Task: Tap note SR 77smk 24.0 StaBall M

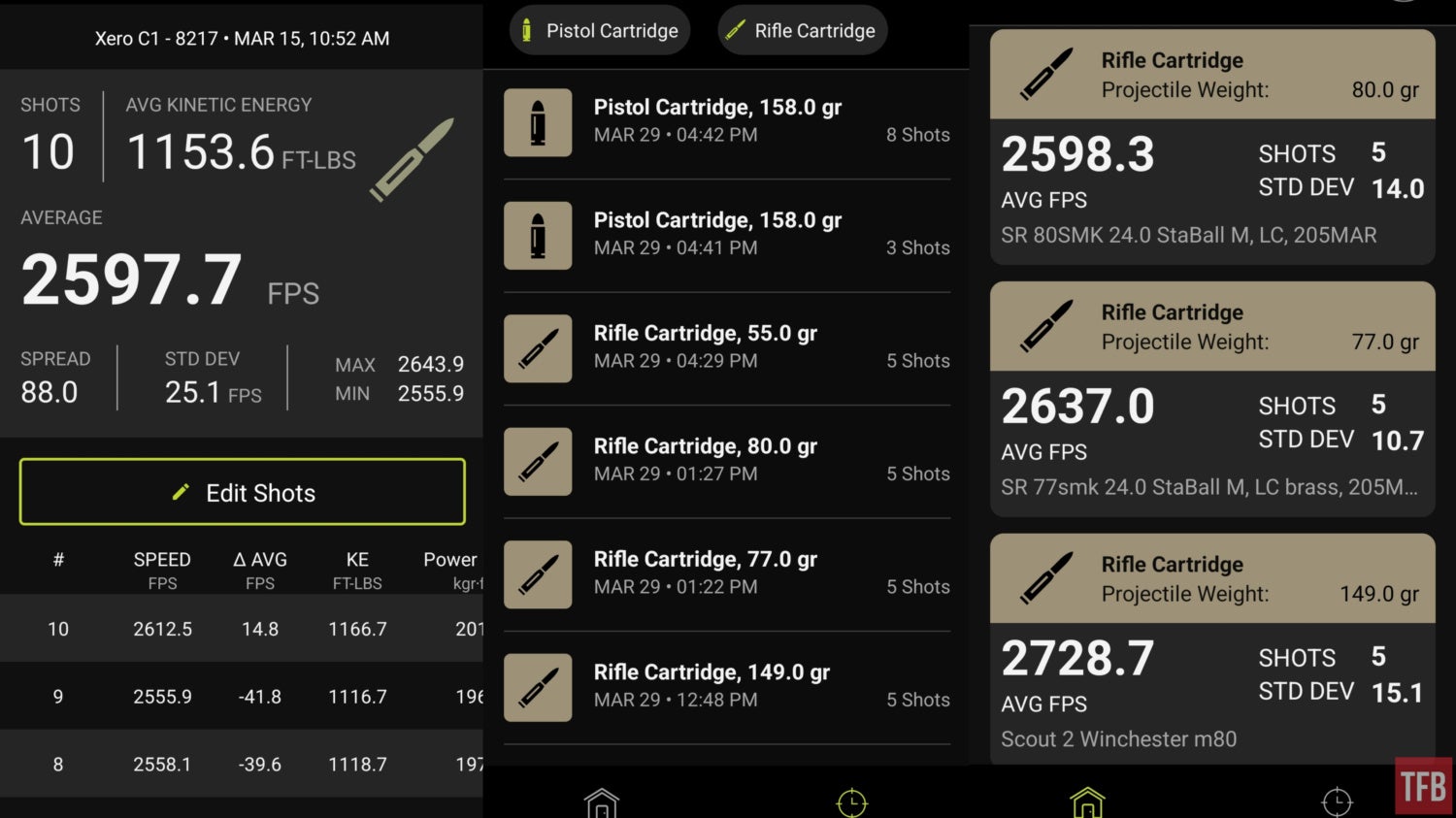Action: coord(1209,487)
